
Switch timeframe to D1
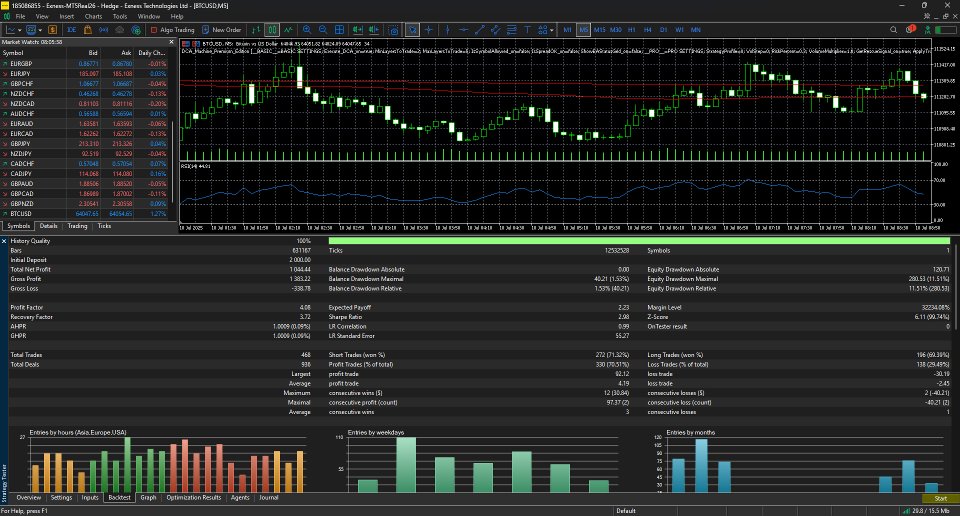pos(664,29)
